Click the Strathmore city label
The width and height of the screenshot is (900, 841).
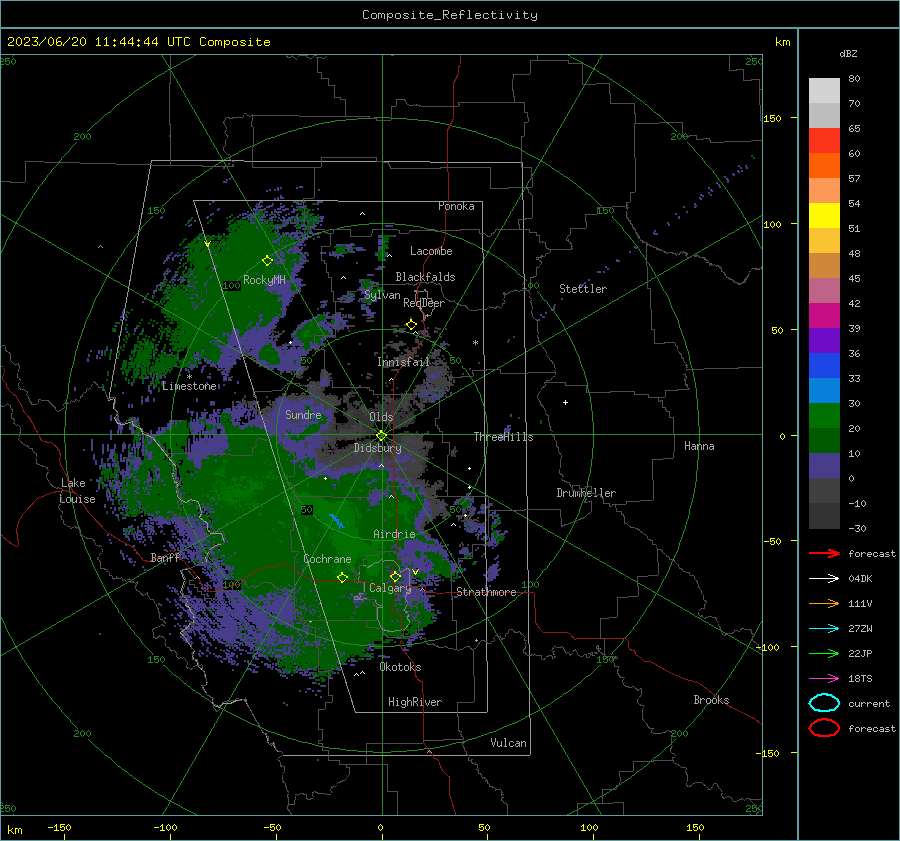(486, 592)
